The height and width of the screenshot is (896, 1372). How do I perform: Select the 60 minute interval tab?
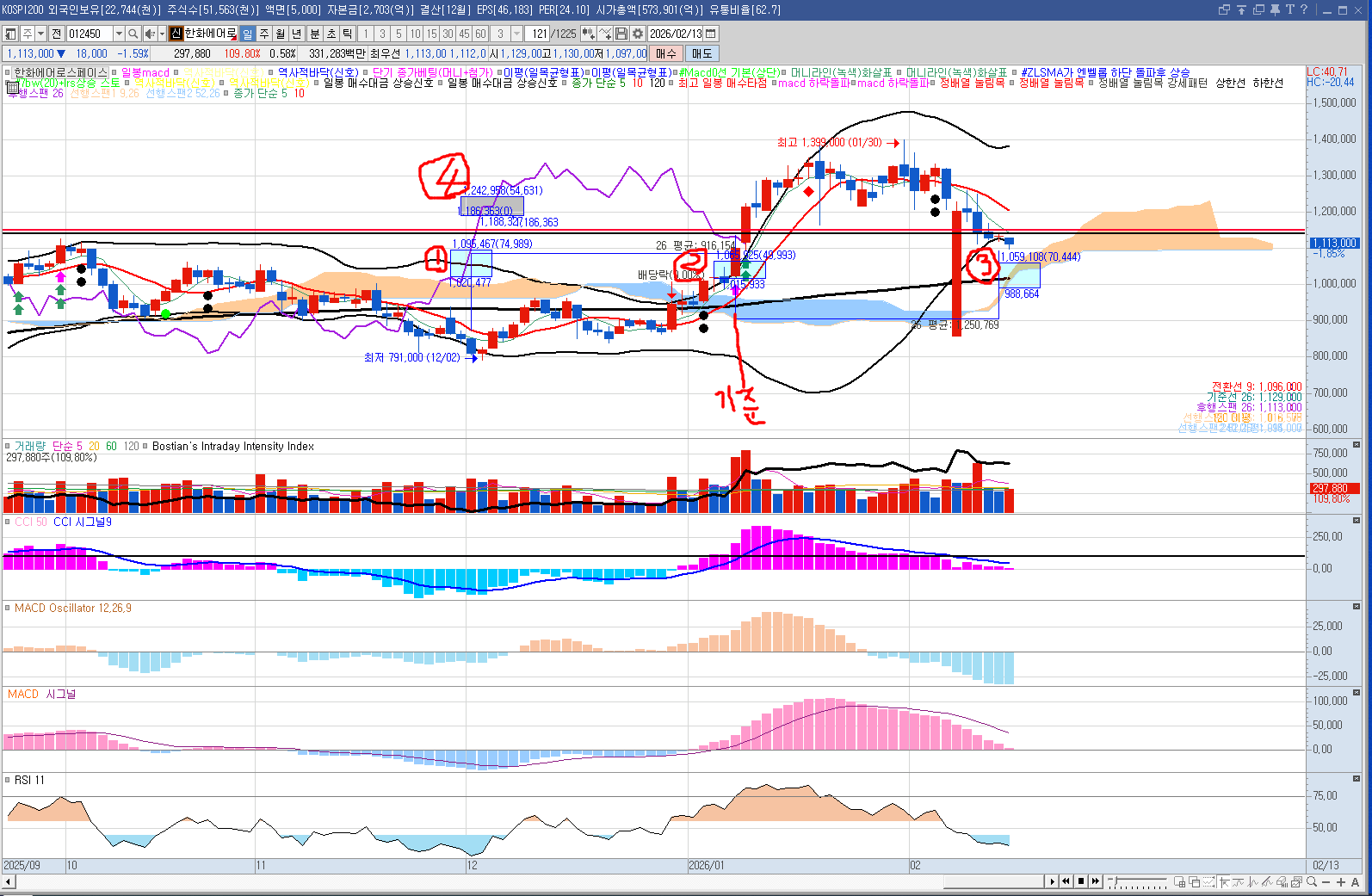pyautogui.click(x=480, y=34)
